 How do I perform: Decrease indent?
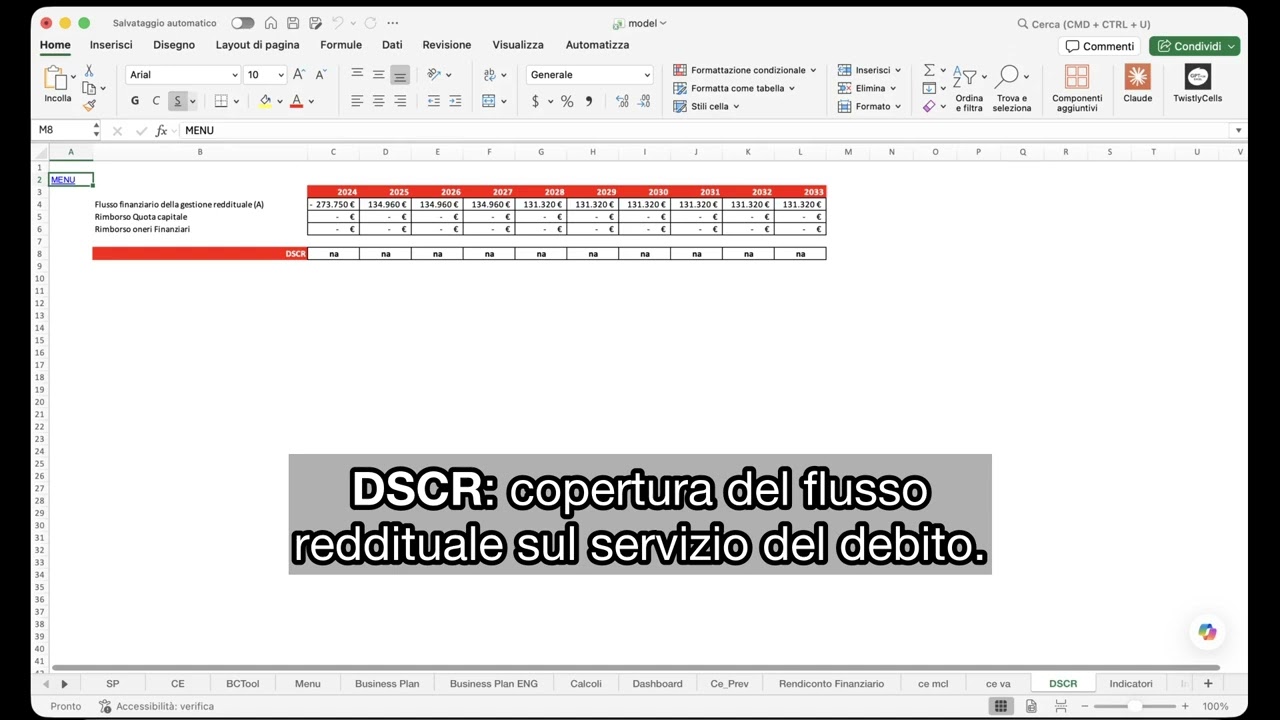(x=434, y=101)
